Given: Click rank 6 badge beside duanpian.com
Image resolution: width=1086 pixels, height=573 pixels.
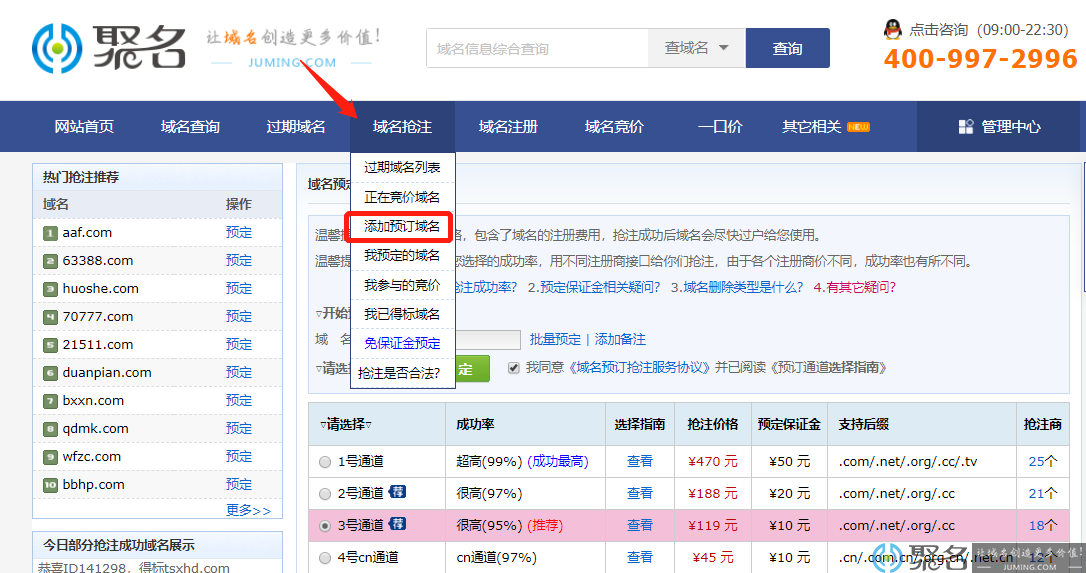Looking at the screenshot, I should tap(50, 373).
